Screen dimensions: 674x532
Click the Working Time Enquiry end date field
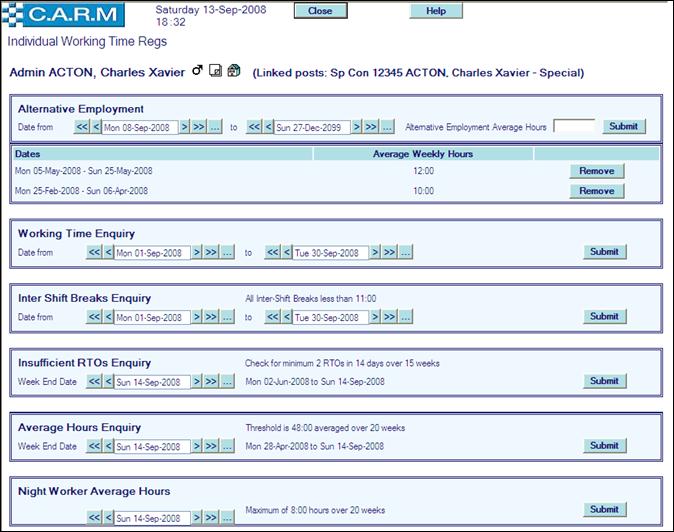pos(331,253)
